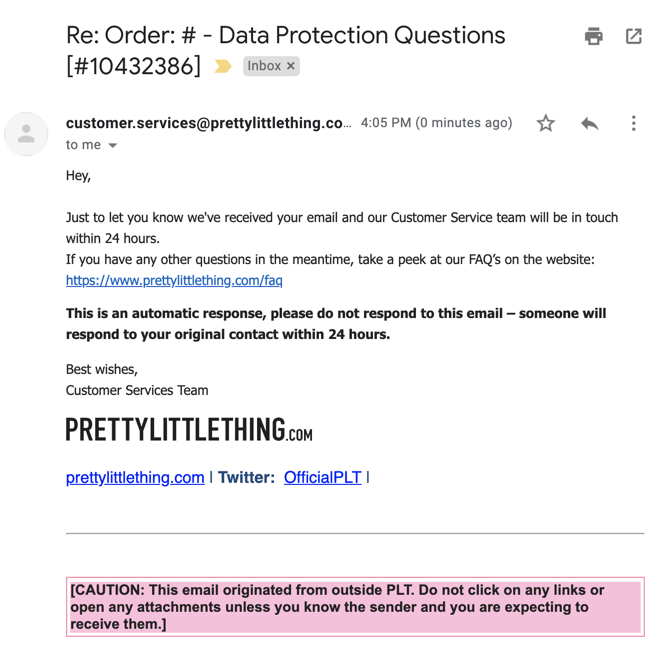Click the email subject title text
The image size is (663, 659).
pos(285,36)
